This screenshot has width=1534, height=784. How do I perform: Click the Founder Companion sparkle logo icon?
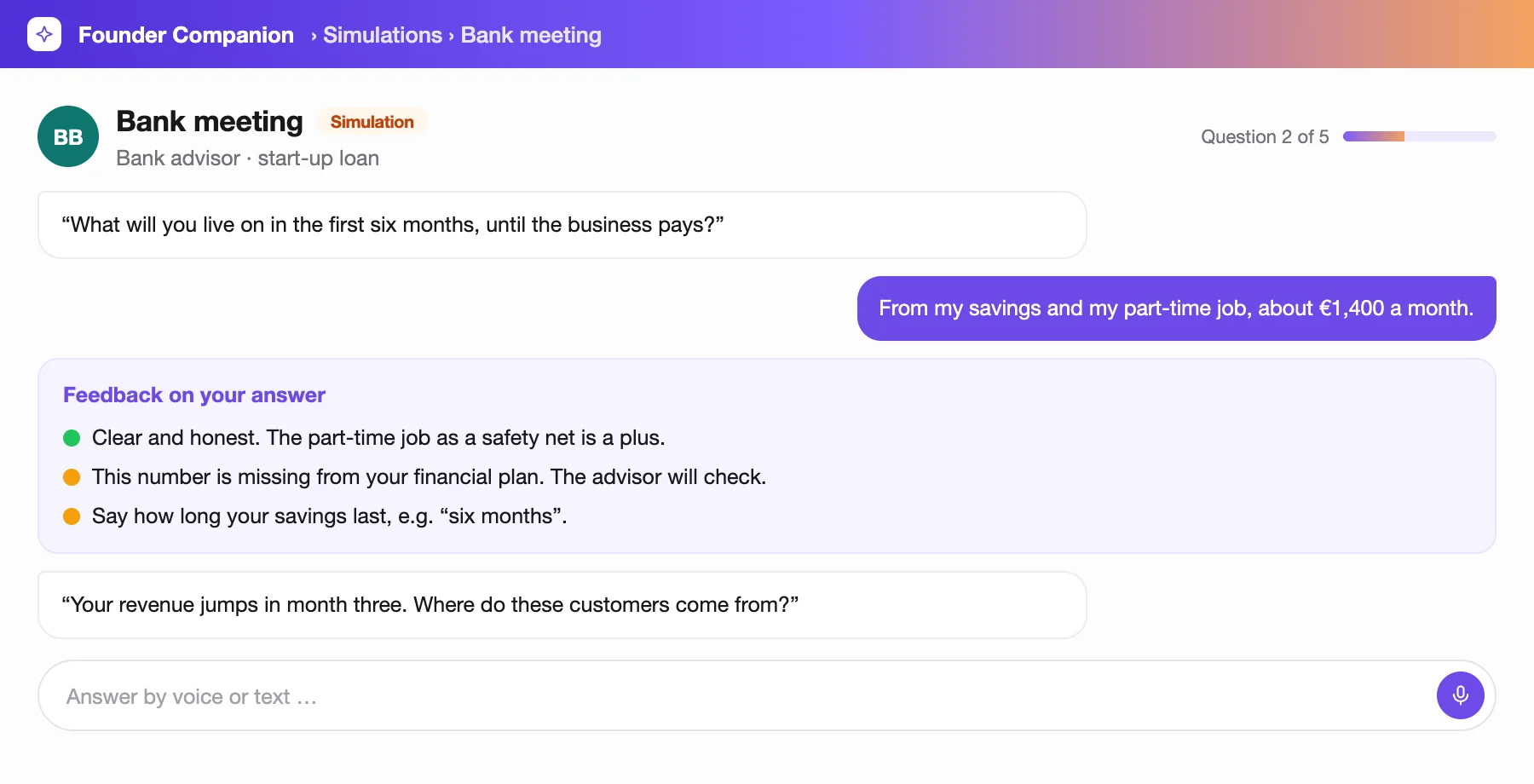click(44, 34)
